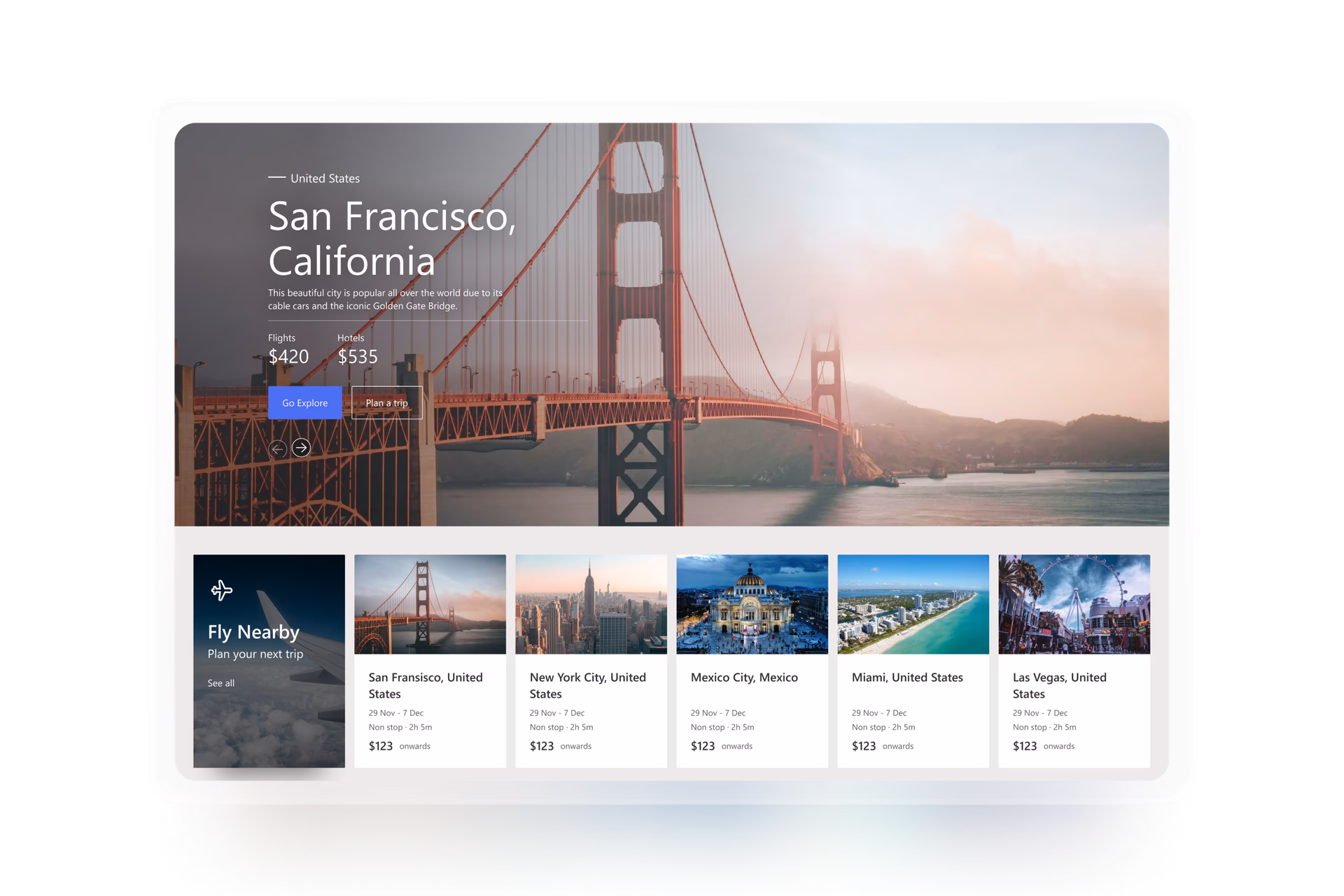
Task: Open the Mexico City palace thumbnail
Action: click(752, 604)
